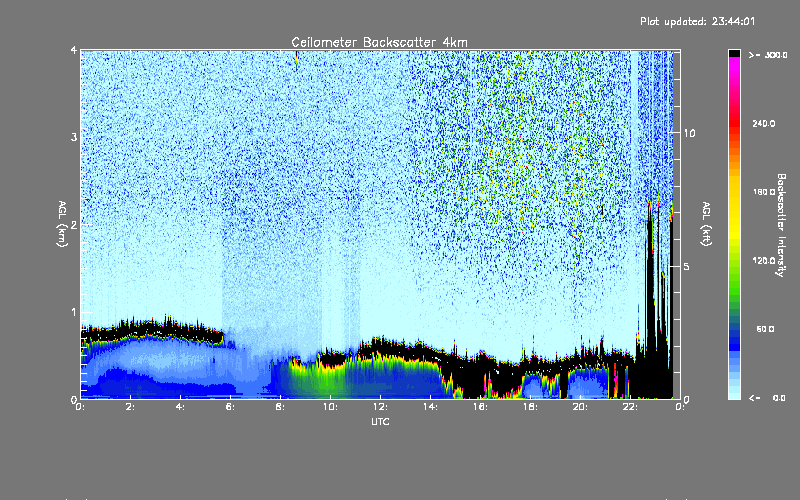Click the '2' km tick on left axis
This screenshot has height=500, width=800.
(74, 224)
